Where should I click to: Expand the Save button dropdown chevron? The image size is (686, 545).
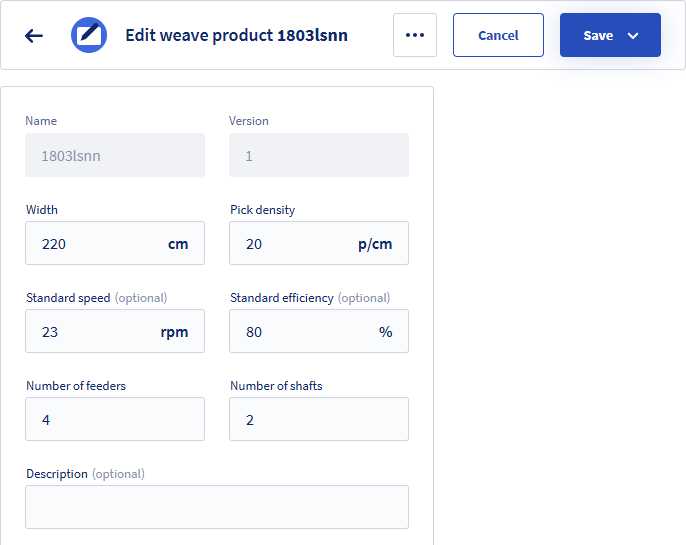633,35
